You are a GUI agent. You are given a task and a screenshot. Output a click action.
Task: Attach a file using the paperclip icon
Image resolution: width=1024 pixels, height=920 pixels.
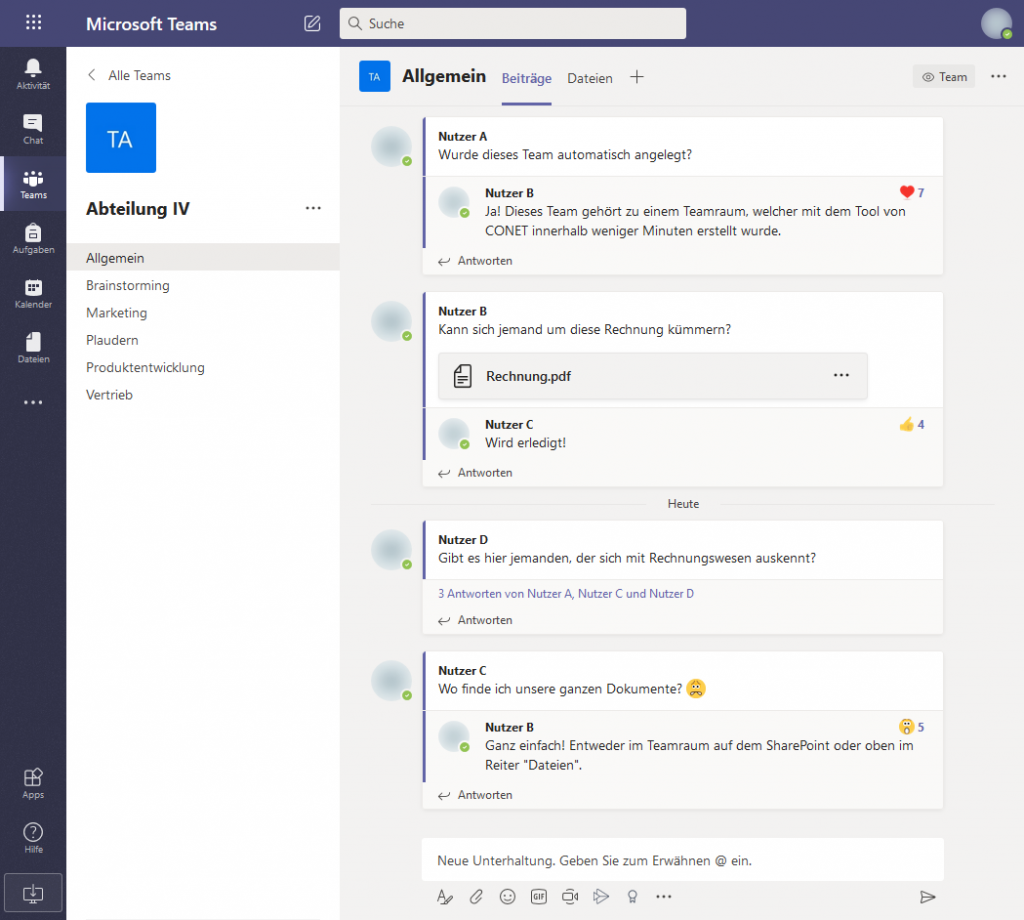[476, 897]
